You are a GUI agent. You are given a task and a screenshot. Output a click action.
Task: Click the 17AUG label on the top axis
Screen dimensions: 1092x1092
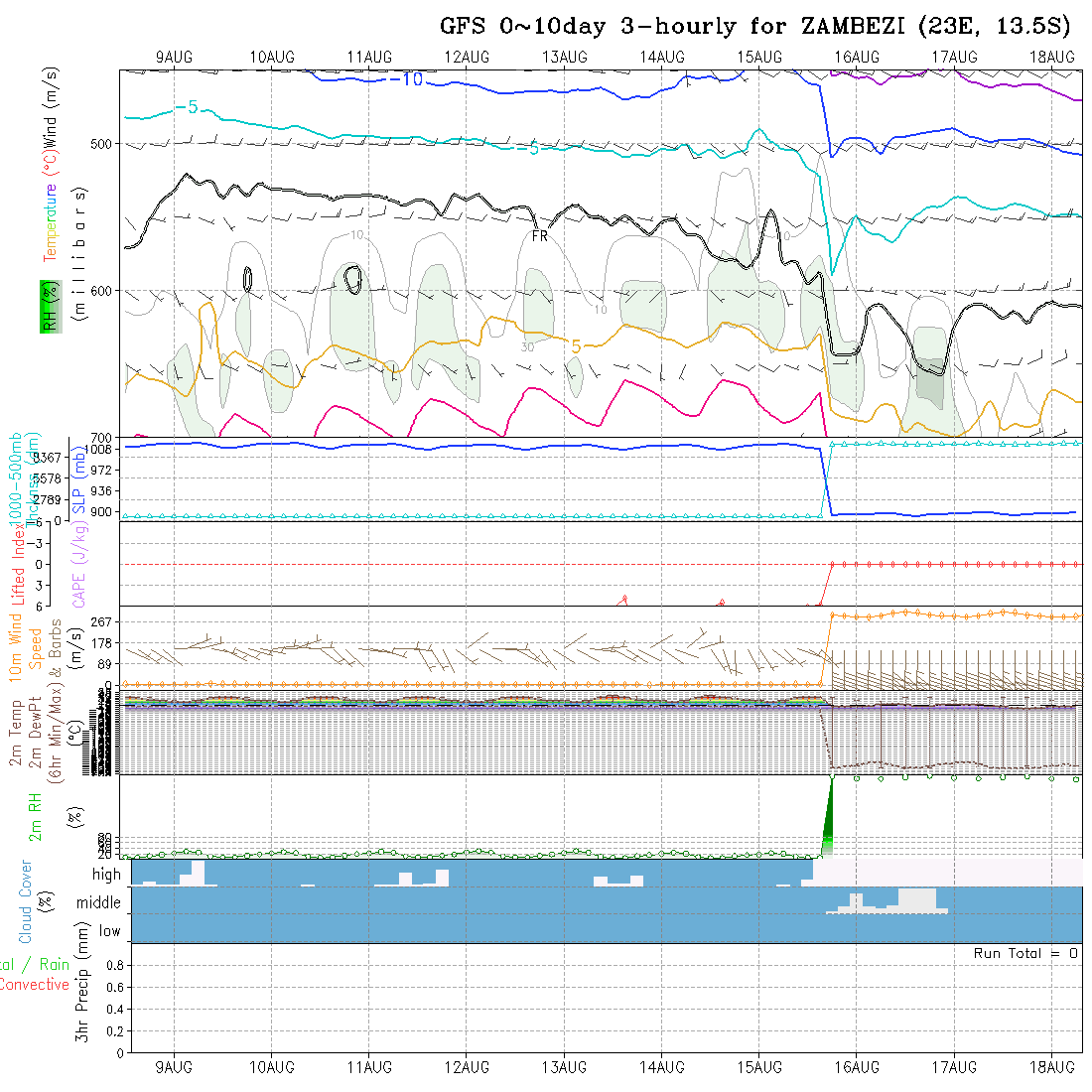(x=954, y=58)
